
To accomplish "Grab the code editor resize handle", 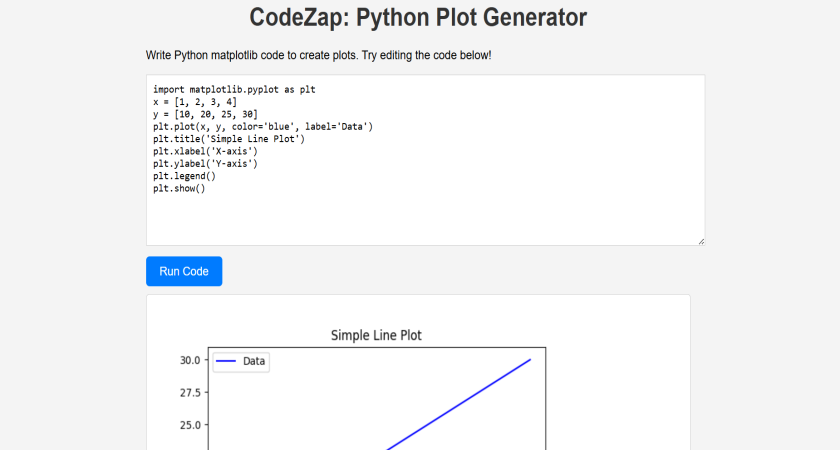I will (700, 241).
